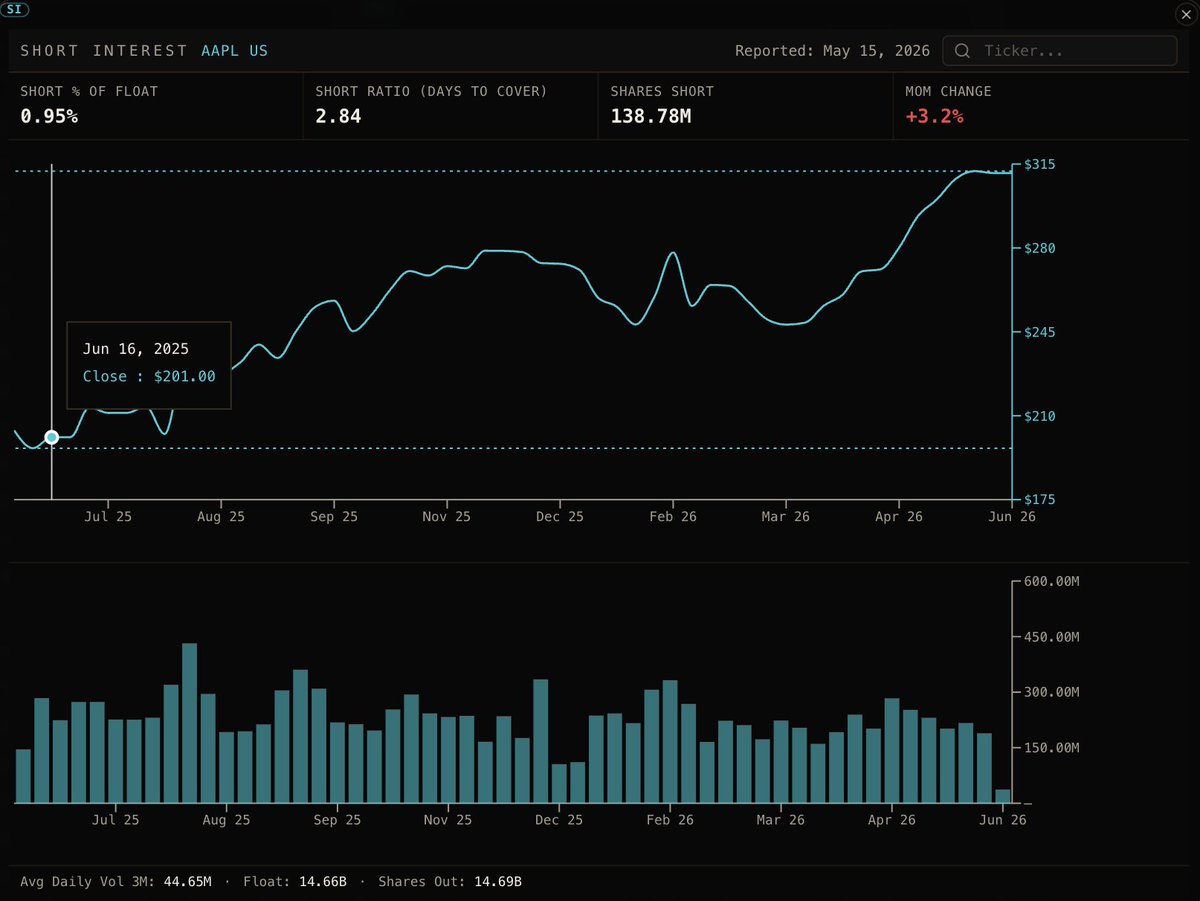
Task: Click the 600.00M volume axis label
Action: [1052, 581]
